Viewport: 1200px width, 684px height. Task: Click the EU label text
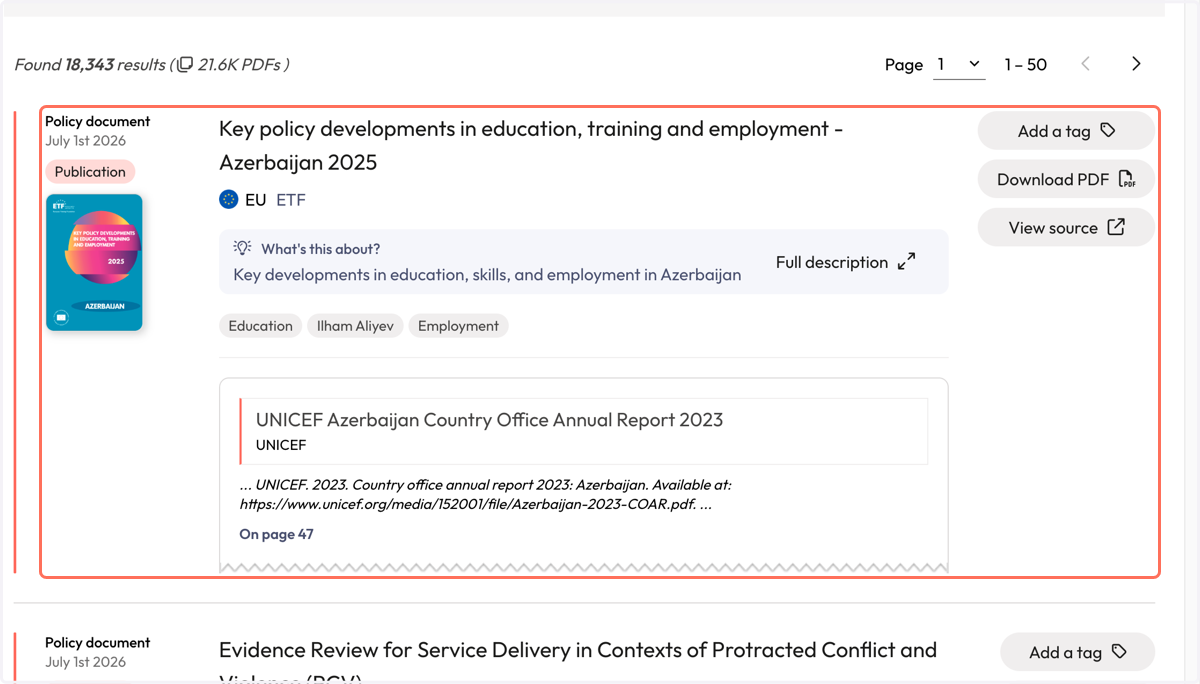tap(256, 200)
